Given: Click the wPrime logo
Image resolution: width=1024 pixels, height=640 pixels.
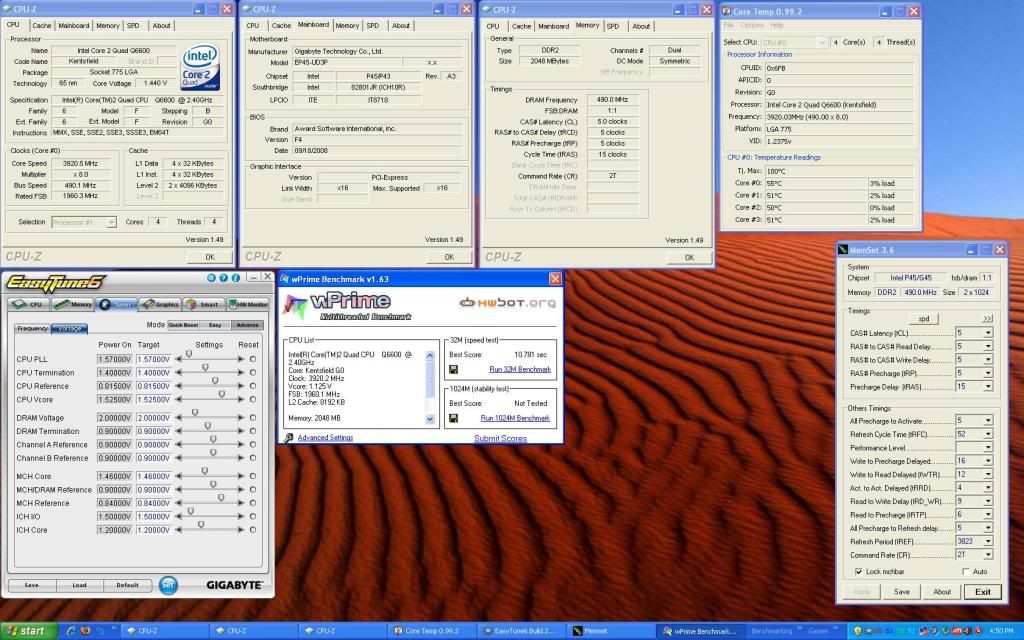Looking at the screenshot, I should (x=347, y=306).
